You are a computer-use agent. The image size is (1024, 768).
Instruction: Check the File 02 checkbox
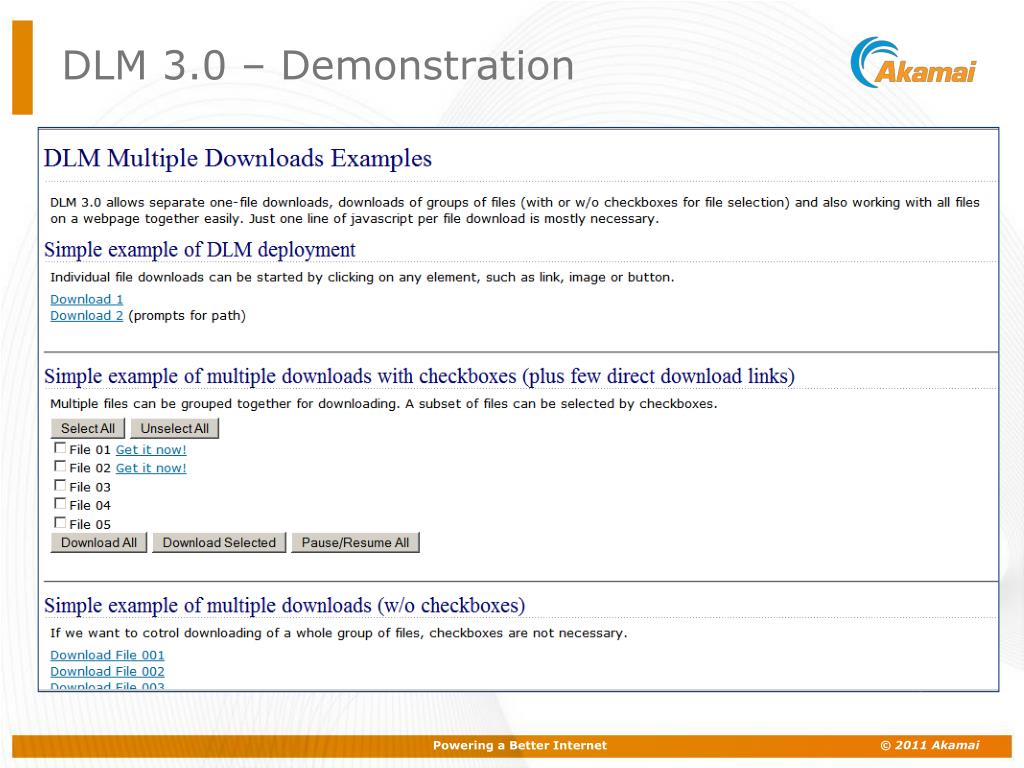click(60, 466)
